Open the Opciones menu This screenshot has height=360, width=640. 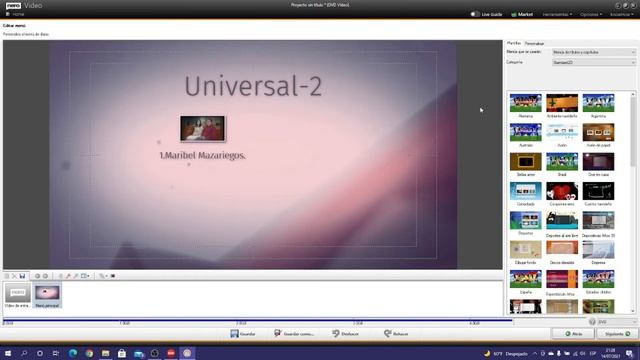[591, 14]
